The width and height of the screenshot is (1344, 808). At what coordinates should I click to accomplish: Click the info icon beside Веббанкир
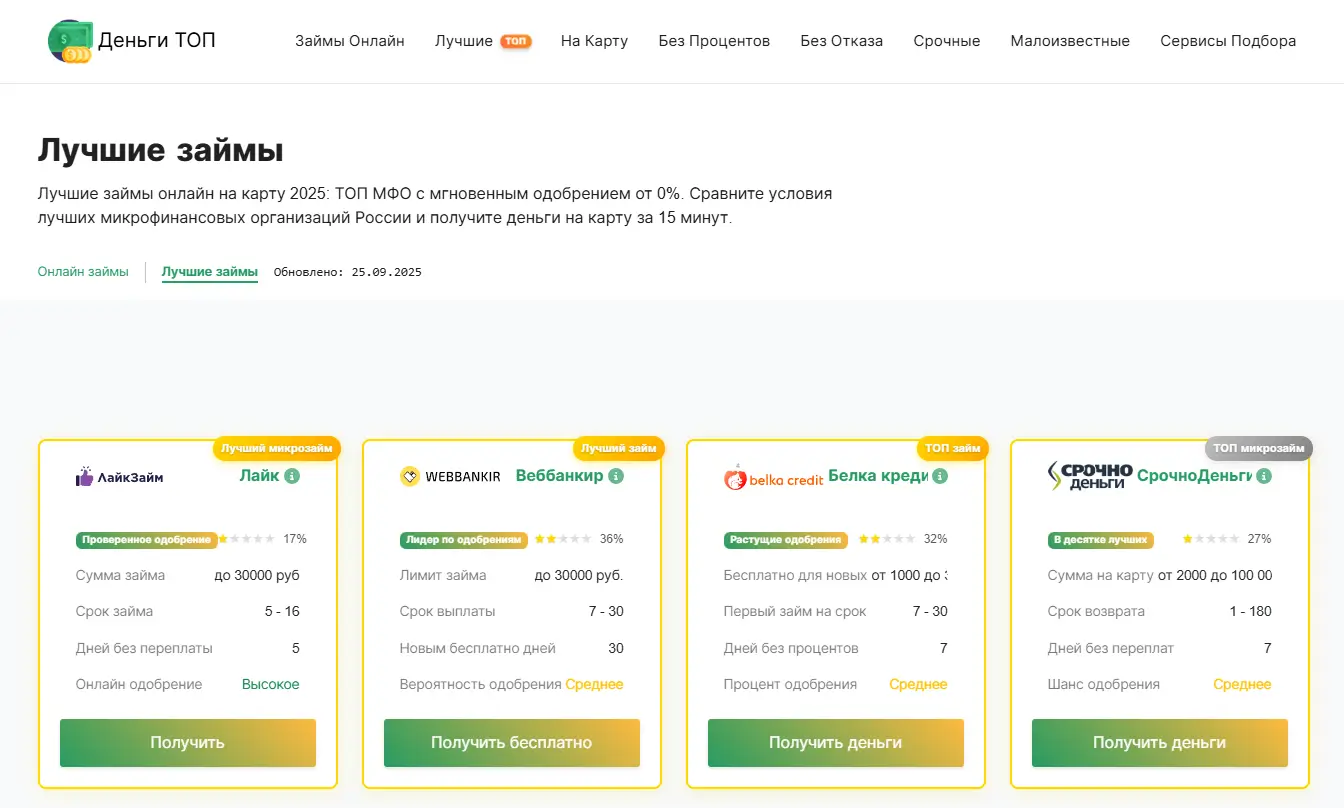coord(616,476)
